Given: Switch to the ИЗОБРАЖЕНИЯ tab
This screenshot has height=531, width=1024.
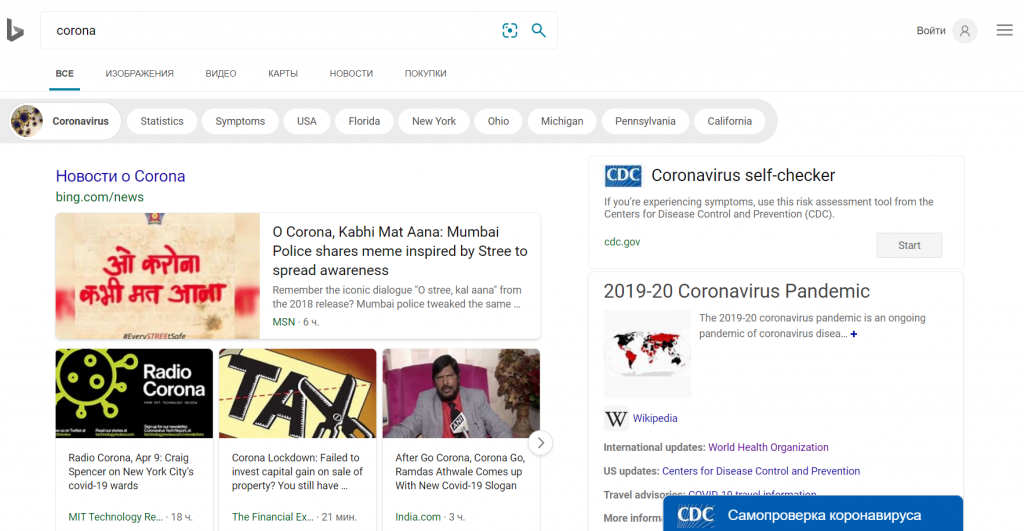Looking at the screenshot, I should [x=139, y=74].
